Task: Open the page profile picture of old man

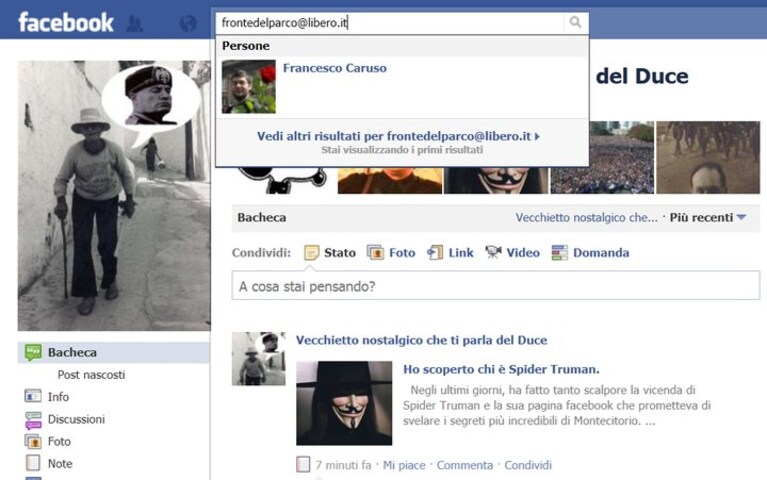Action: (x=114, y=196)
